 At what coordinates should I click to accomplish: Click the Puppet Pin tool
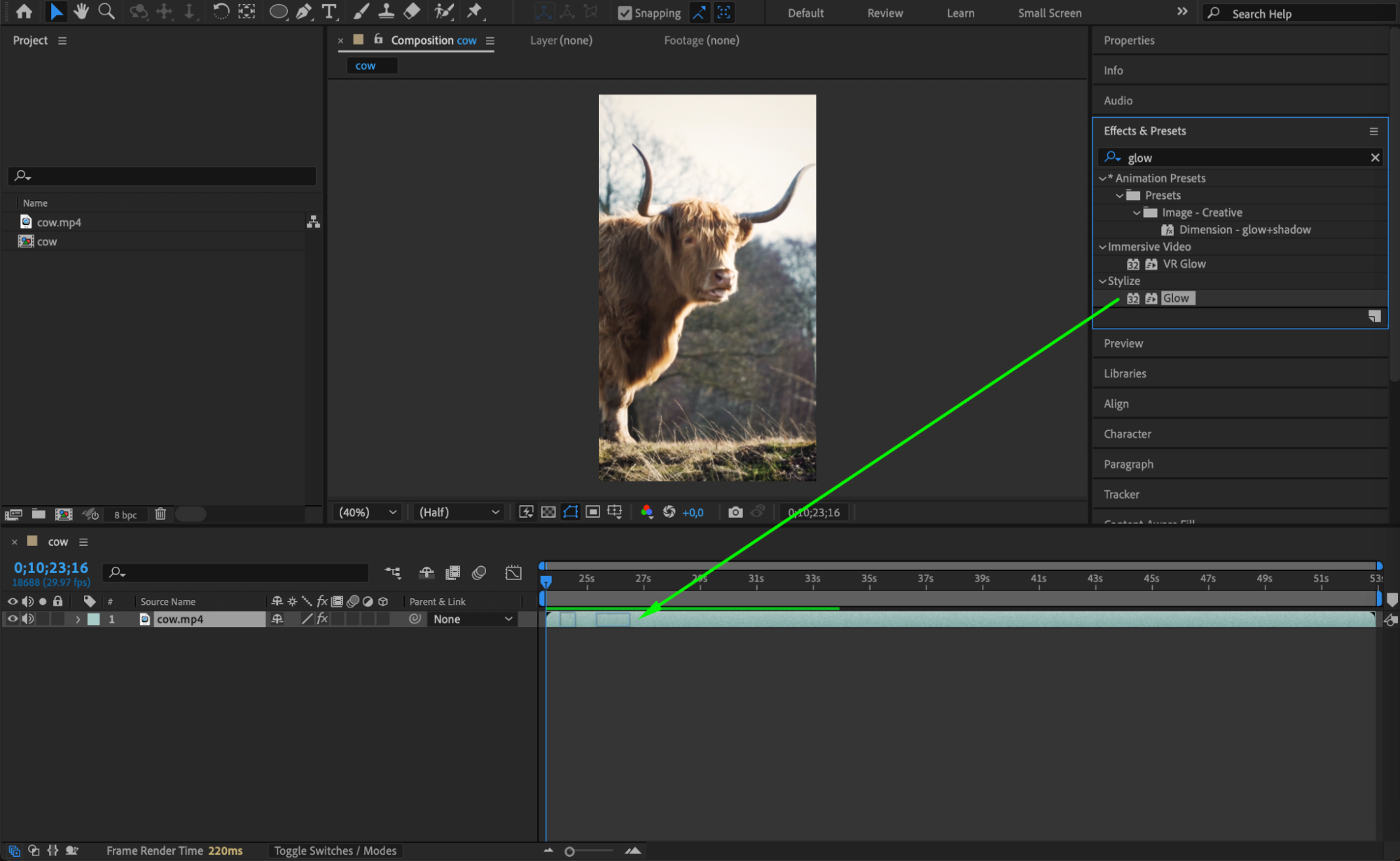[x=475, y=11]
